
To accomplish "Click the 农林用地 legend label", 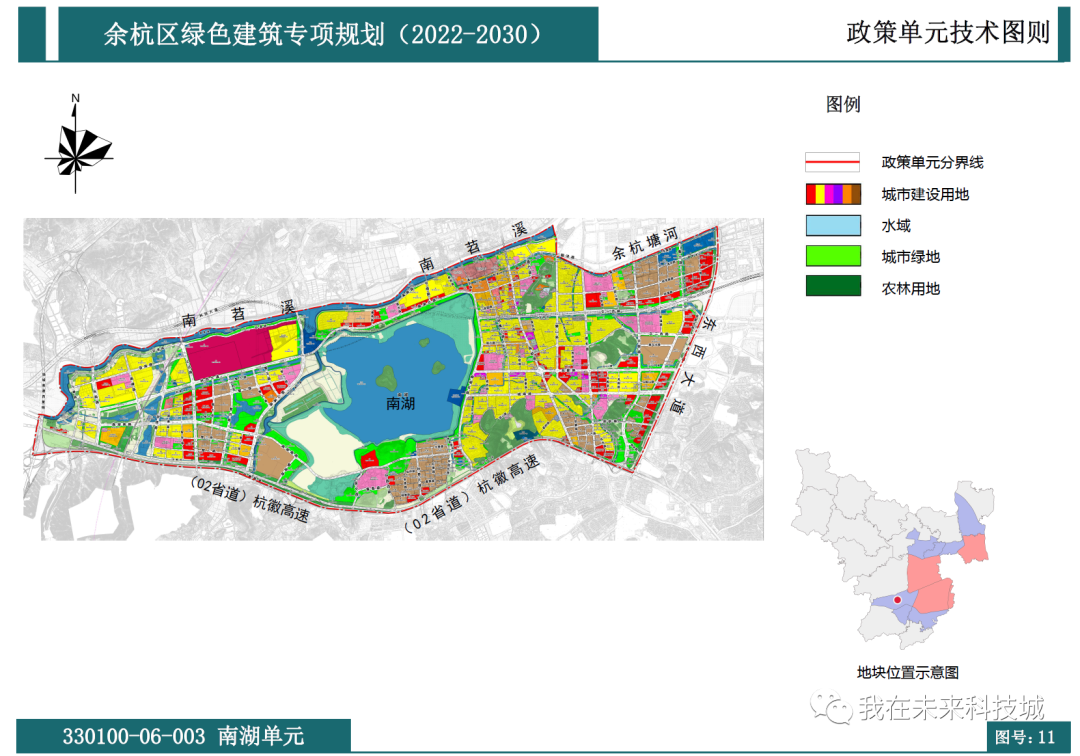I will (911, 289).
